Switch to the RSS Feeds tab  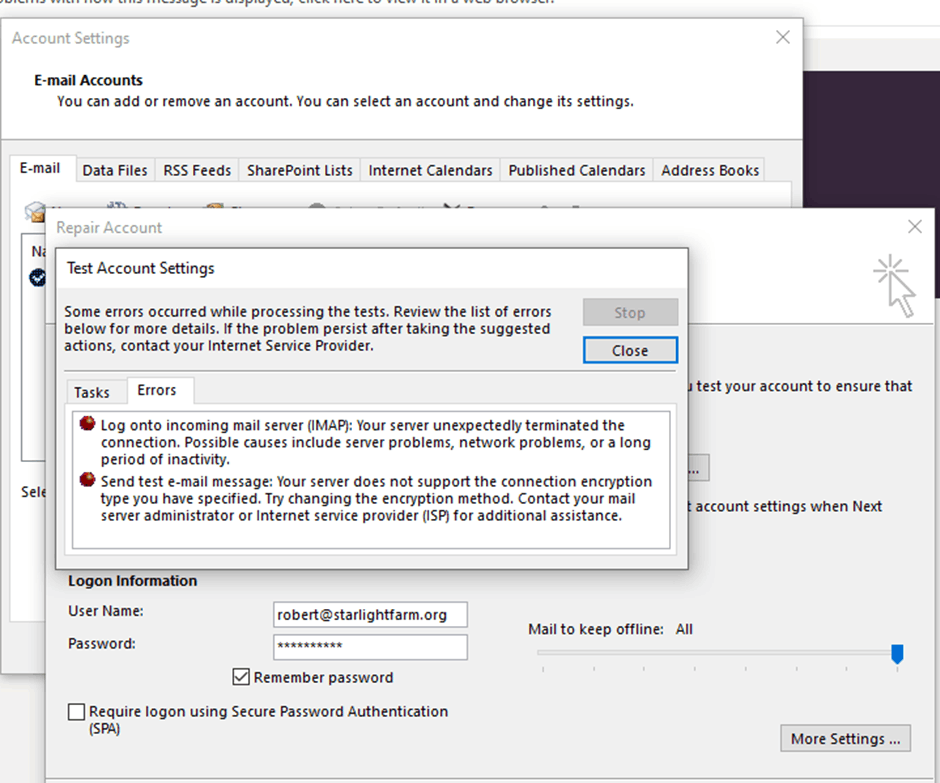[x=197, y=170]
